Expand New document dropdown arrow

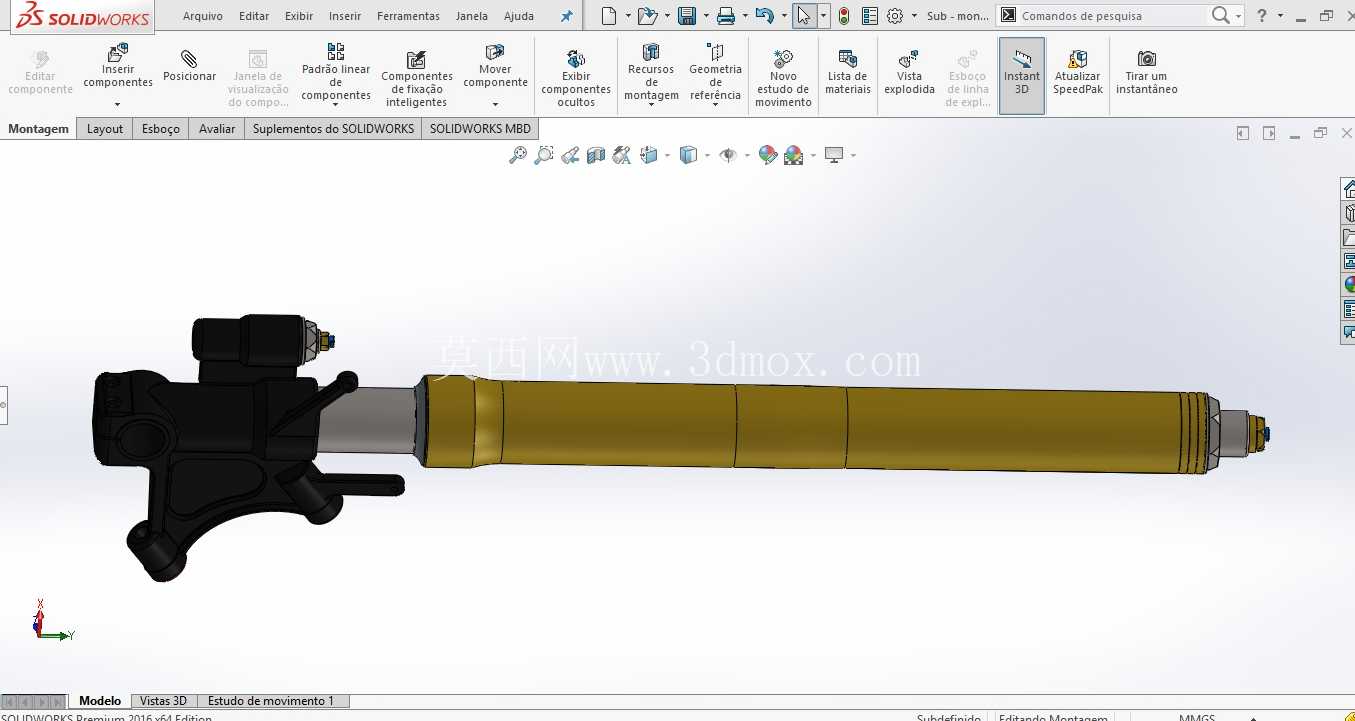628,16
